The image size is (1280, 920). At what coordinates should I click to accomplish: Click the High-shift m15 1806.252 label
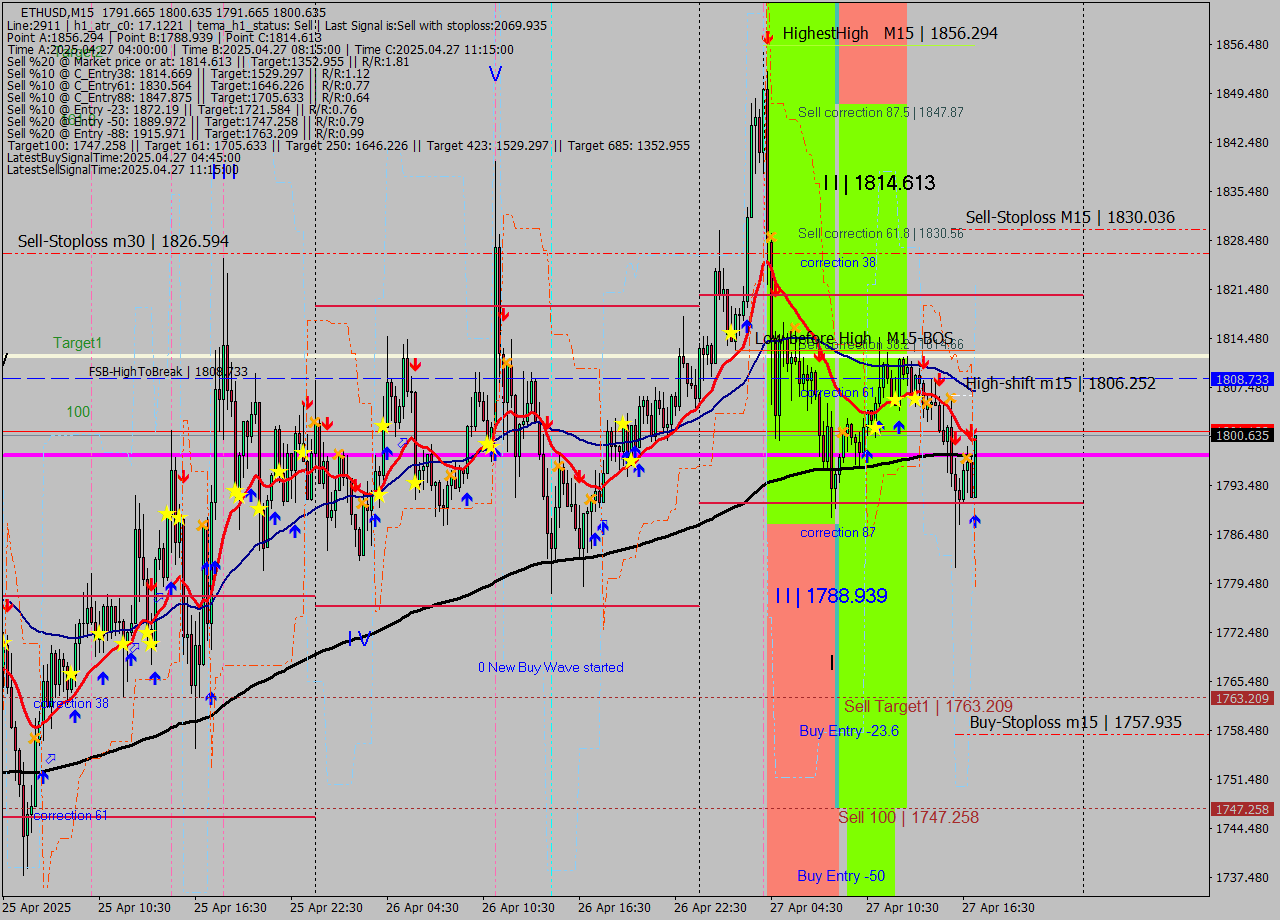pos(1060,383)
